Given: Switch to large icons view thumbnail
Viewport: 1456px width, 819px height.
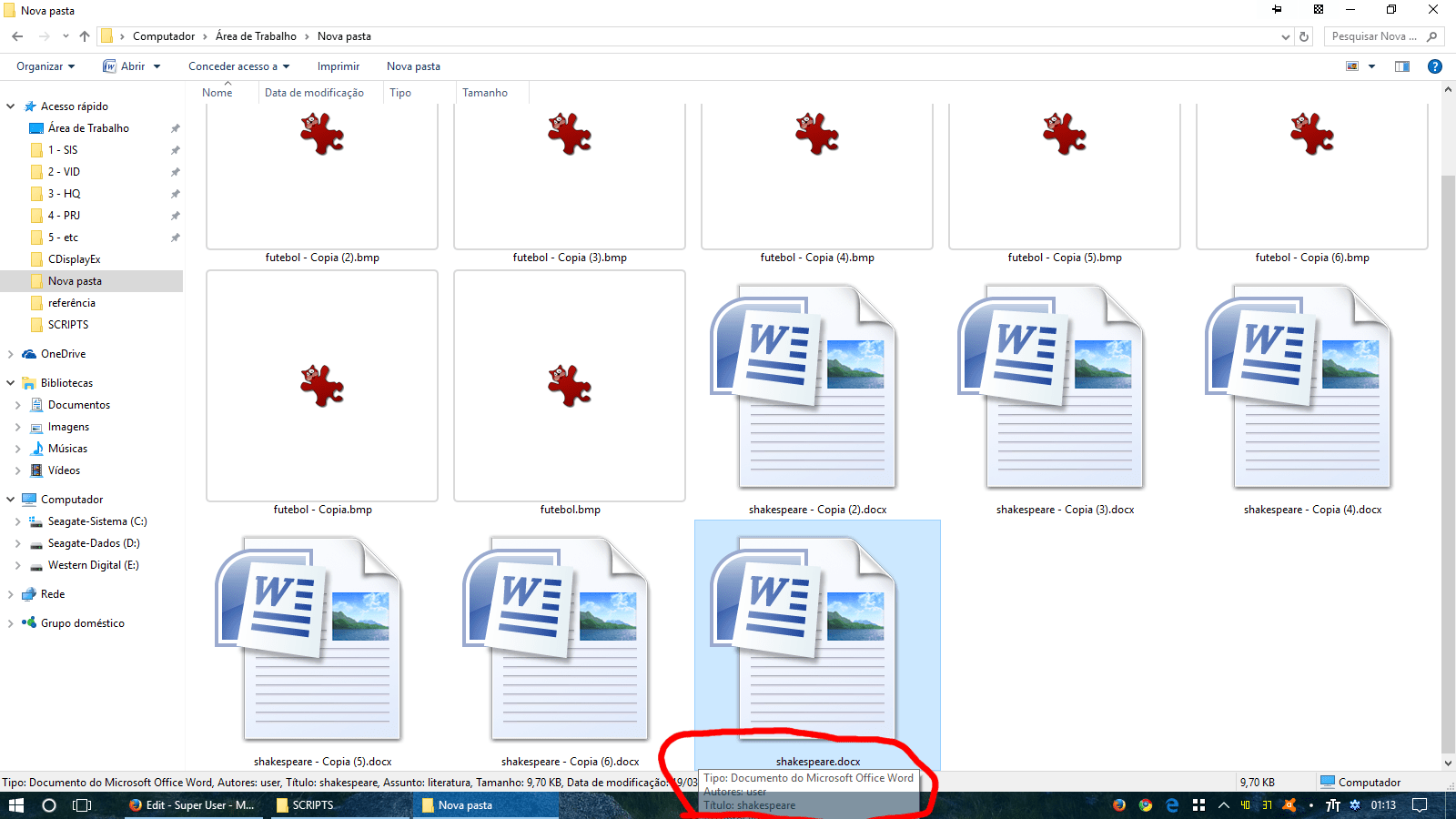Looking at the screenshot, I should click(1352, 66).
